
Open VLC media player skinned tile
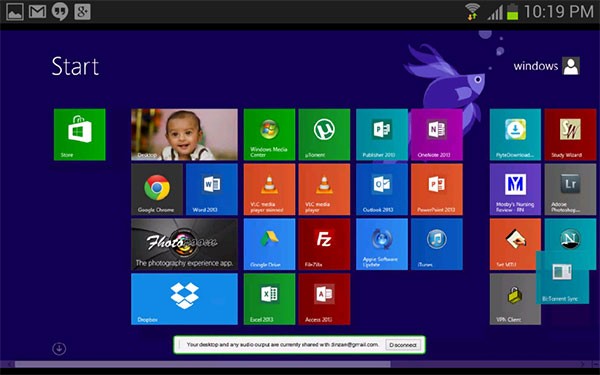click(269, 189)
